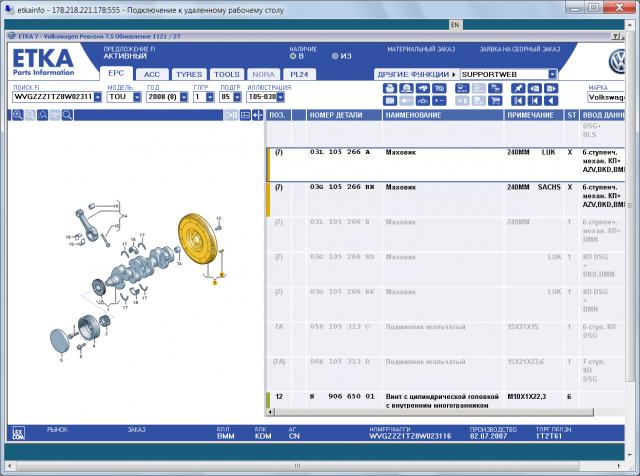
Task: Click the parts table horizontal scrollbar
Action: coord(434,412)
